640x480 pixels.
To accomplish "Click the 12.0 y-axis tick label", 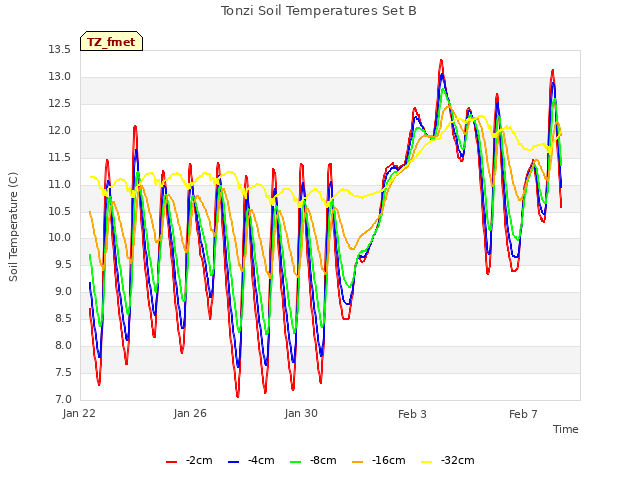I will 60,131.
